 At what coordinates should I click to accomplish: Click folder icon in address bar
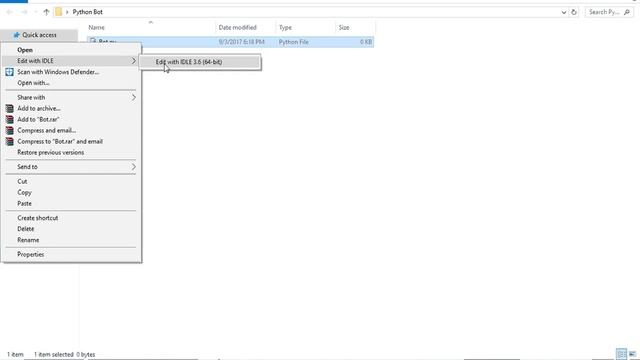59,12
